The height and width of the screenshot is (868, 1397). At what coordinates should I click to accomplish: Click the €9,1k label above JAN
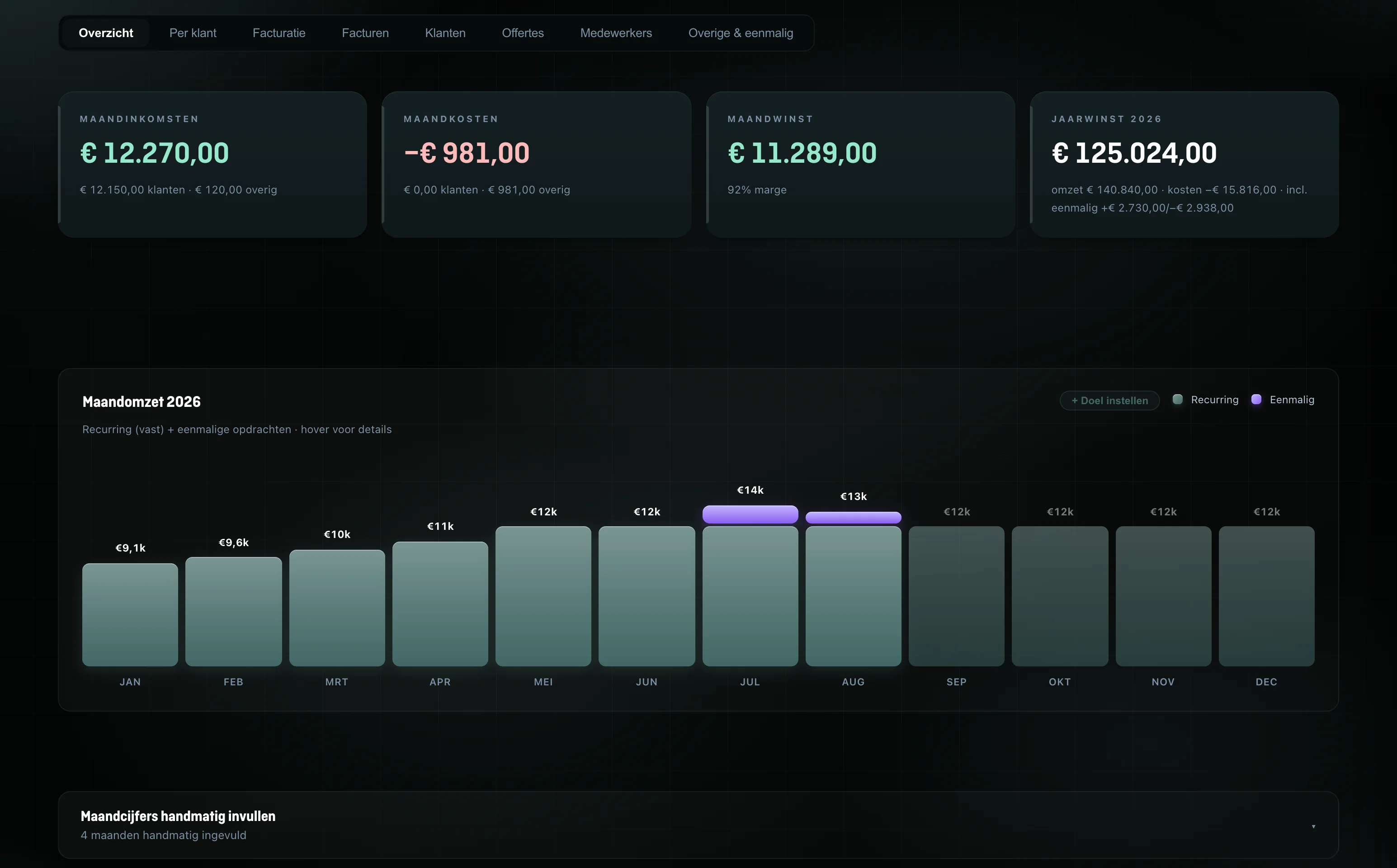click(x=130, y=547)
